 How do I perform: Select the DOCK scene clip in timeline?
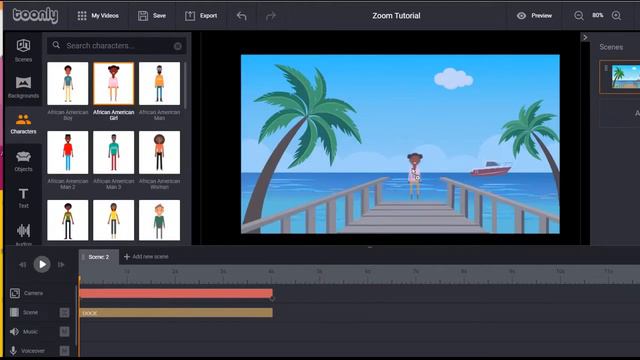176,313
